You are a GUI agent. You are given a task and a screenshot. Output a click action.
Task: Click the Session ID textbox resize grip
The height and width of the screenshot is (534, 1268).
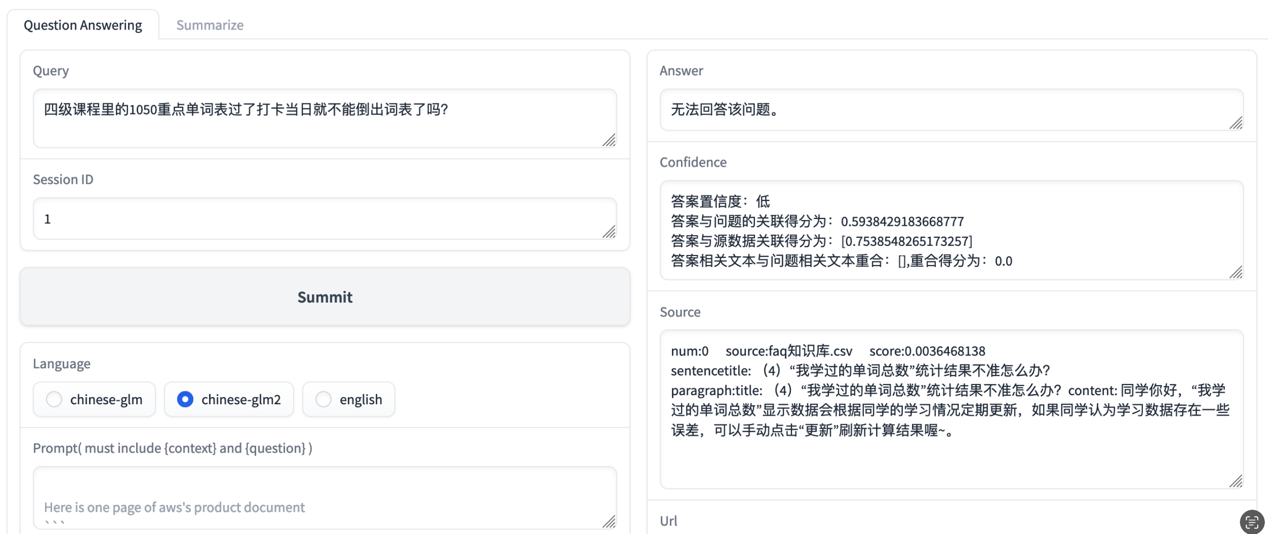click(609, 231)
